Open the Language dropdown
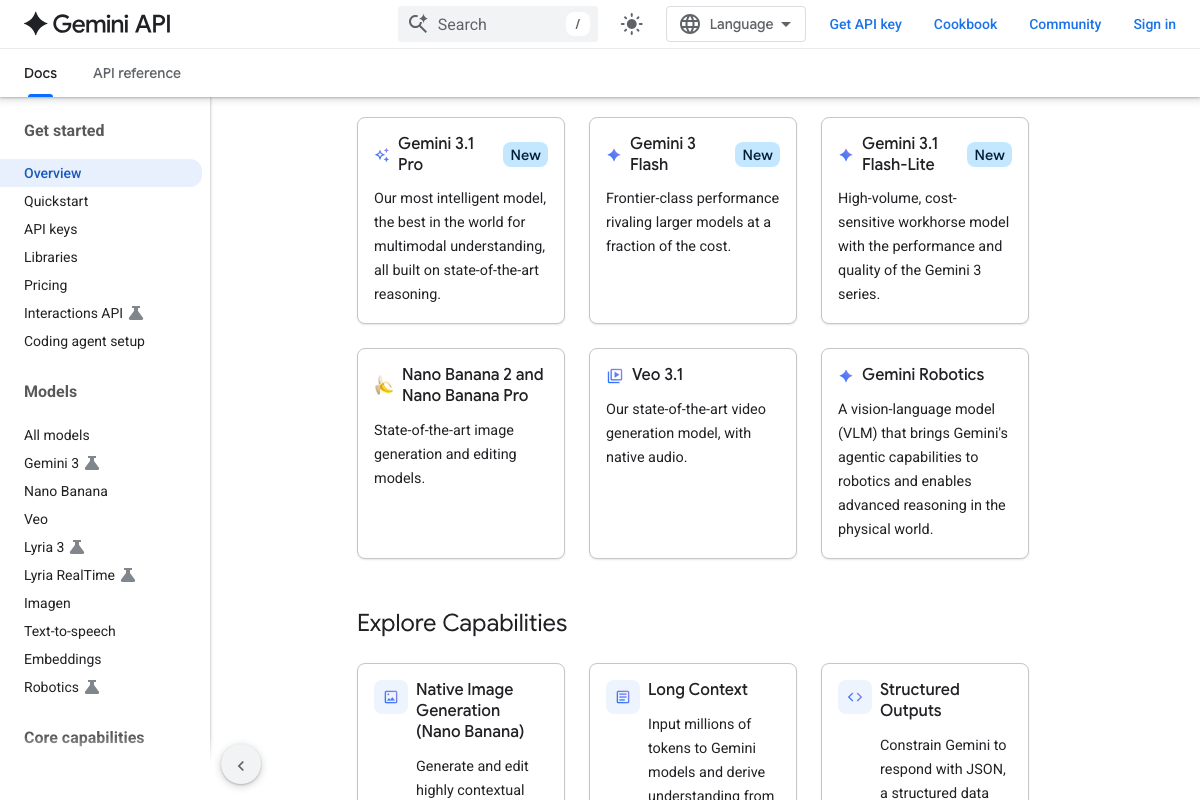Screen dimensions: 1200x800 [x=735, y=24]
